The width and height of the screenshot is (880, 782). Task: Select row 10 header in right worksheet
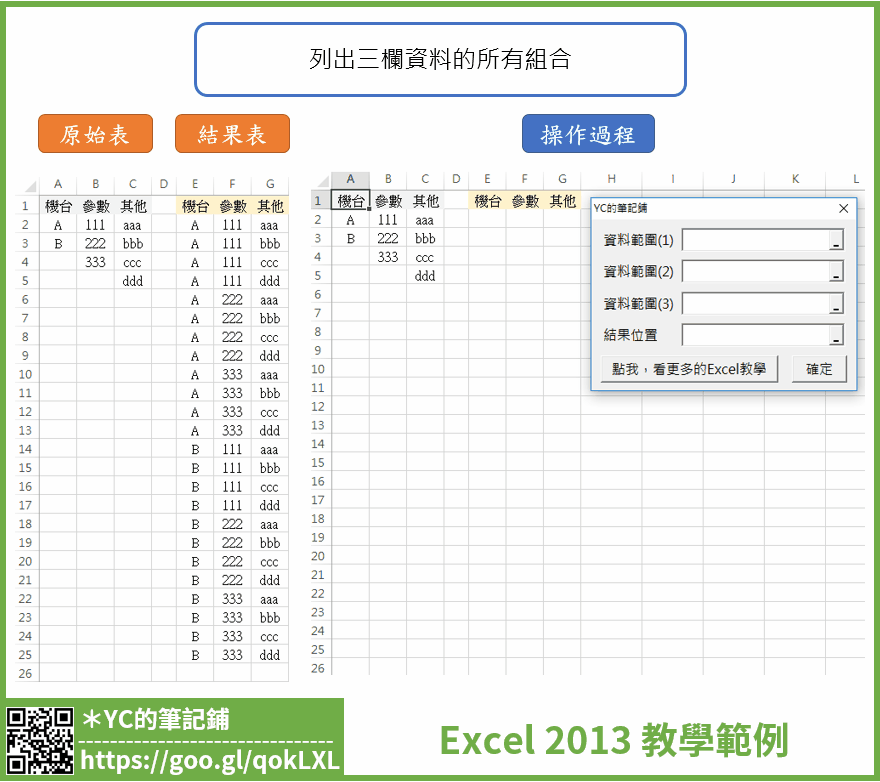click(318, 369)
